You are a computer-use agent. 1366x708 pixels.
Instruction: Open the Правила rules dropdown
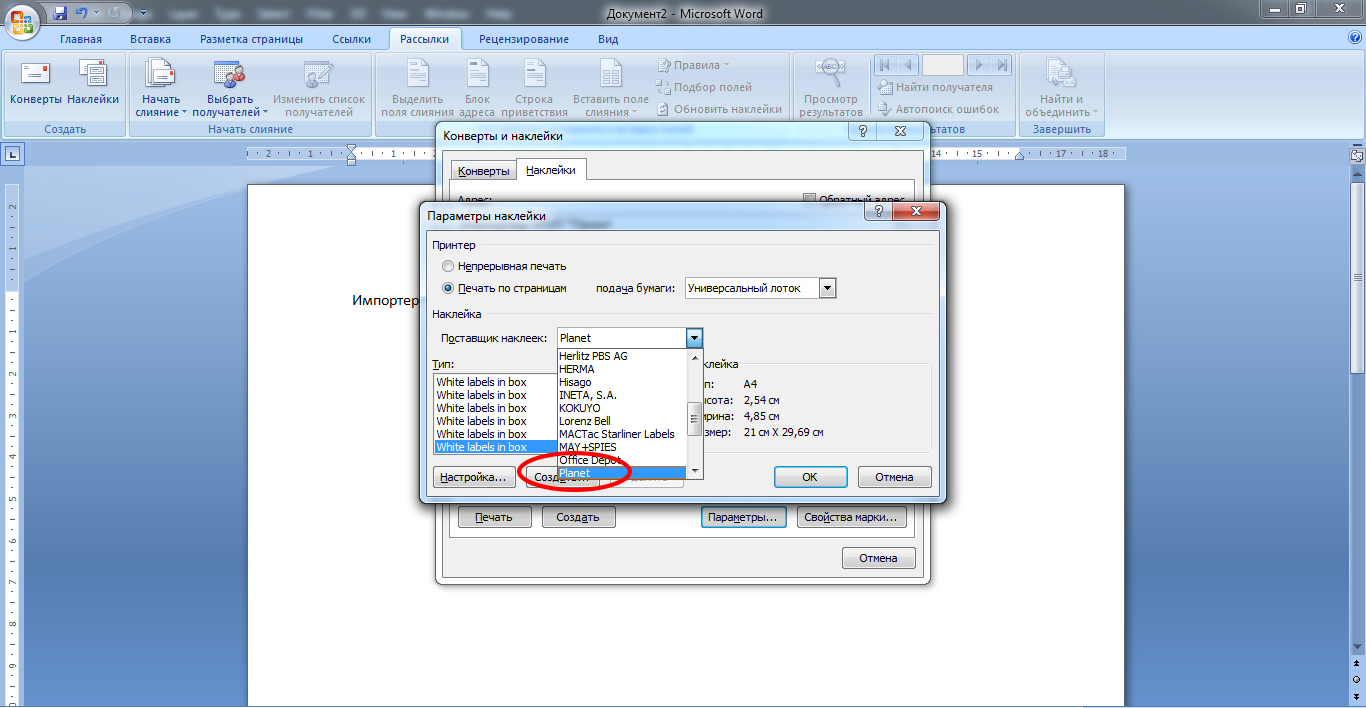click(693, 65)
